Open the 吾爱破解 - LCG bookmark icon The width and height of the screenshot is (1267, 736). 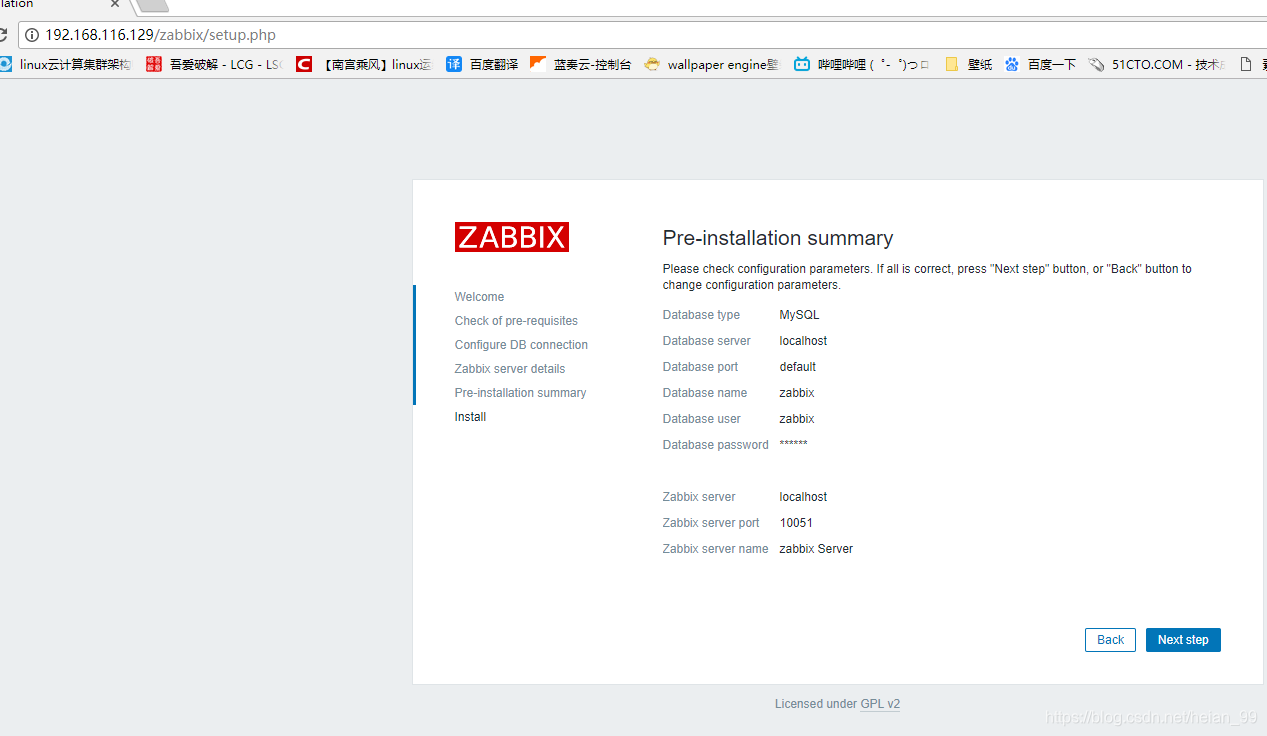154,64
